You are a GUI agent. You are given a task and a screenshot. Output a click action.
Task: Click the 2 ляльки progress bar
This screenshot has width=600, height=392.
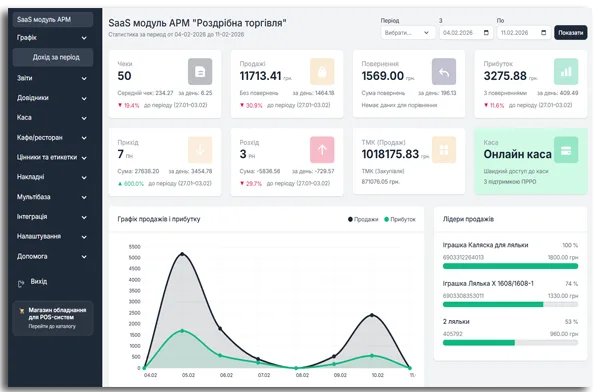[510, 343]
